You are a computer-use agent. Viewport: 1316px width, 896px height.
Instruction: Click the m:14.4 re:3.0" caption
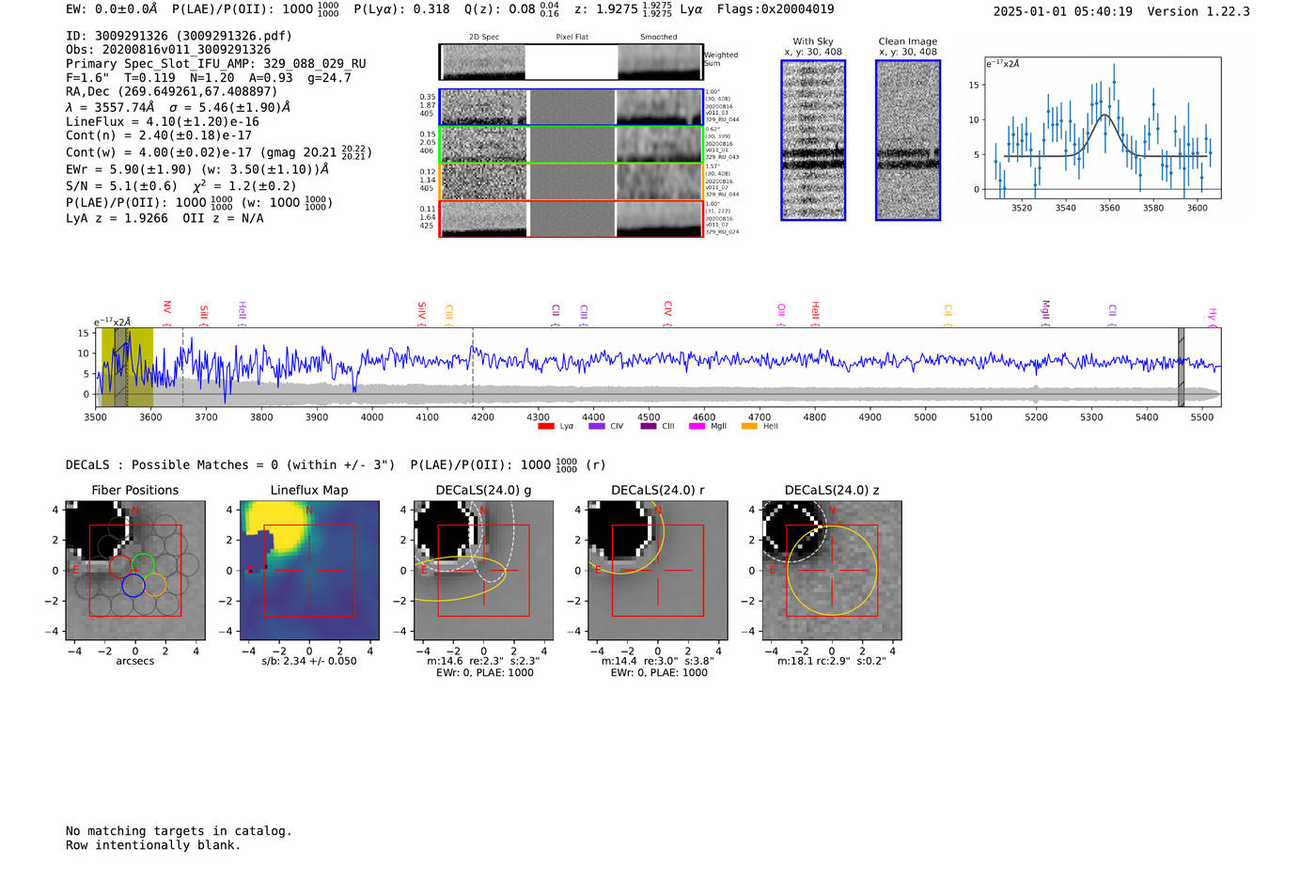[657, 661]
